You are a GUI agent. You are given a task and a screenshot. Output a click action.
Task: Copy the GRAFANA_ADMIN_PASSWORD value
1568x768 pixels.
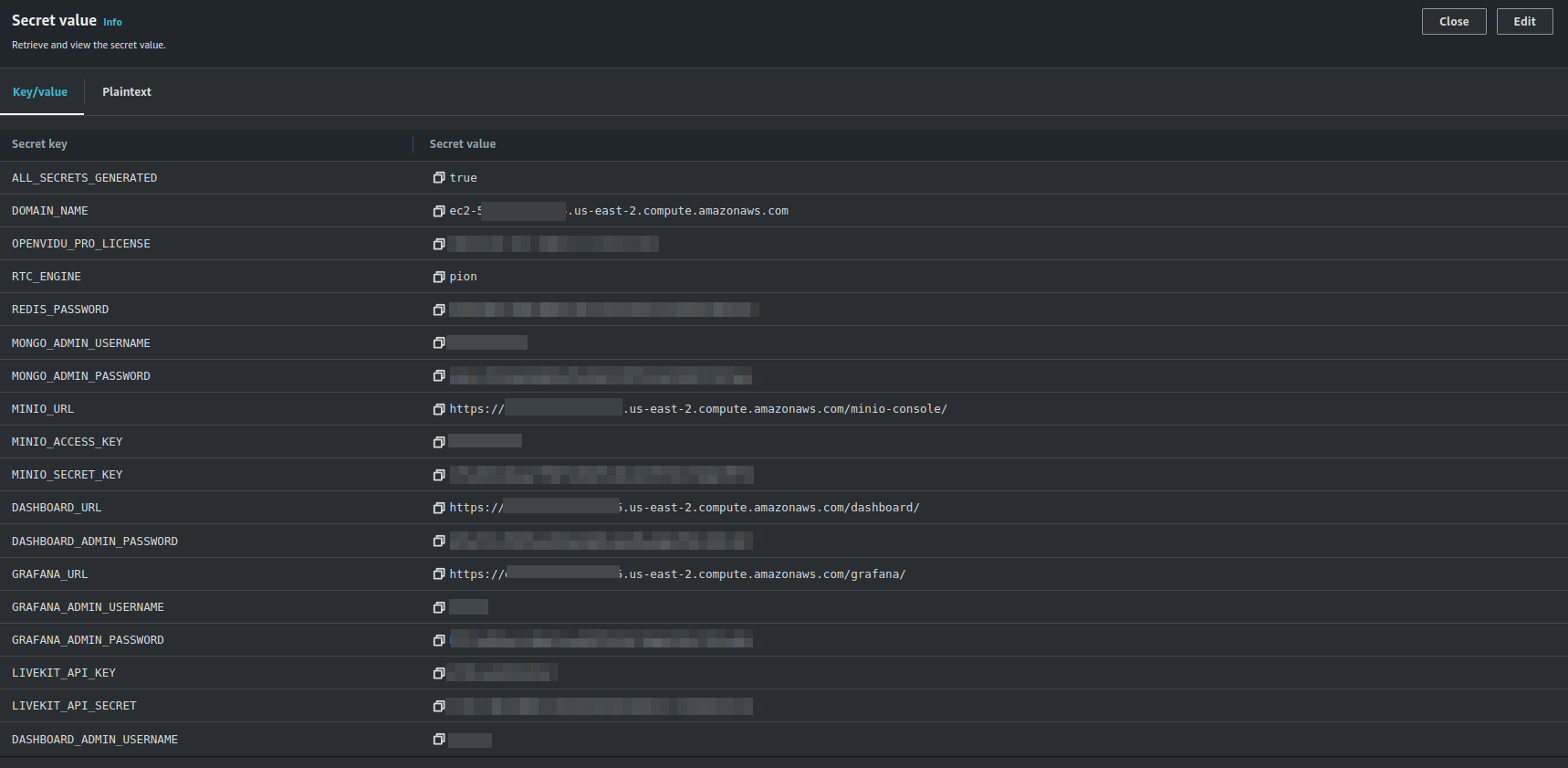point(439,640)
